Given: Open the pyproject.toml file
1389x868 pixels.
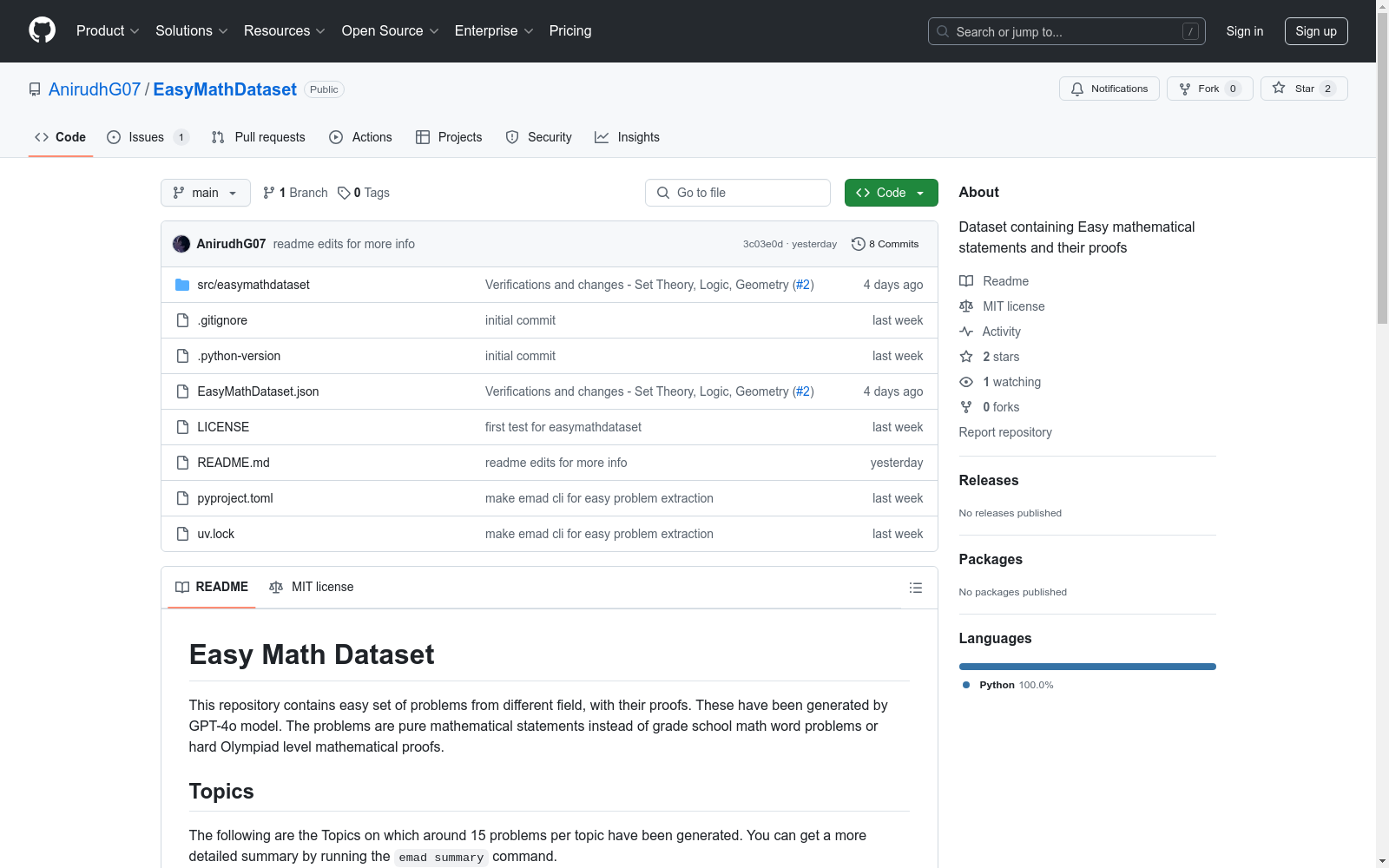Looking at the screenshot, I should pos(235,498).
